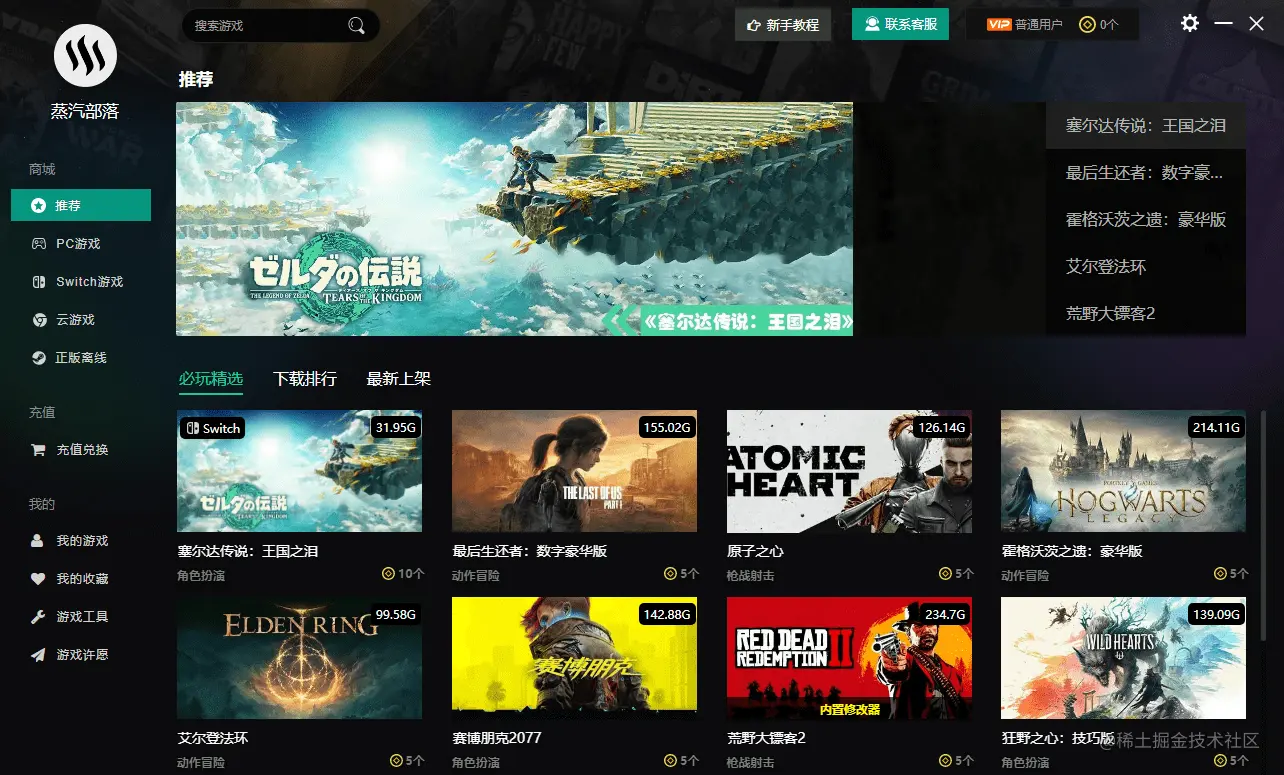Open 游戏许愿 page
This screenshot has width=1284, height=775.
[81, 655]
